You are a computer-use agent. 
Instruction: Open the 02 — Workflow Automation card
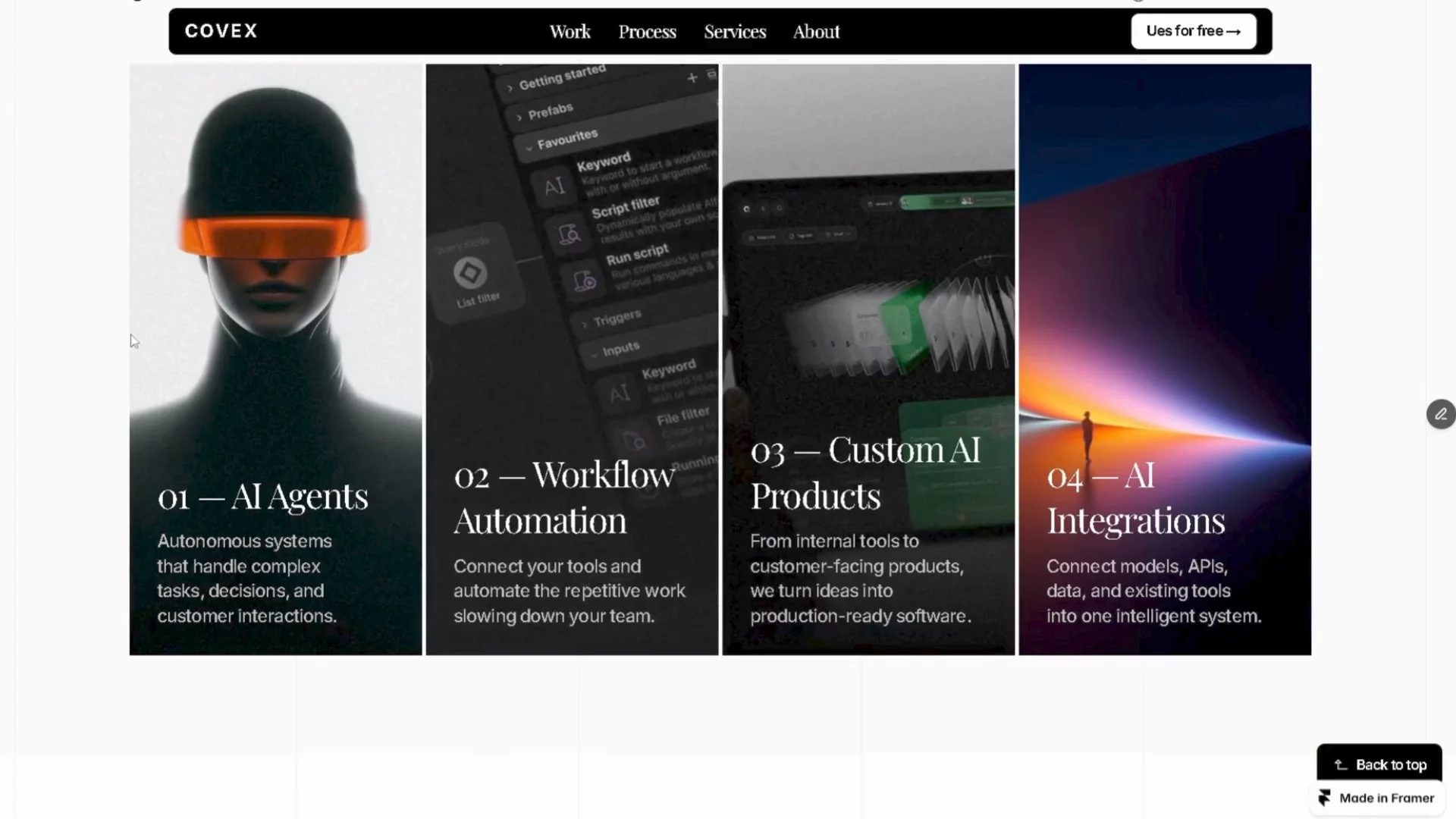click(x=572, y=359)
